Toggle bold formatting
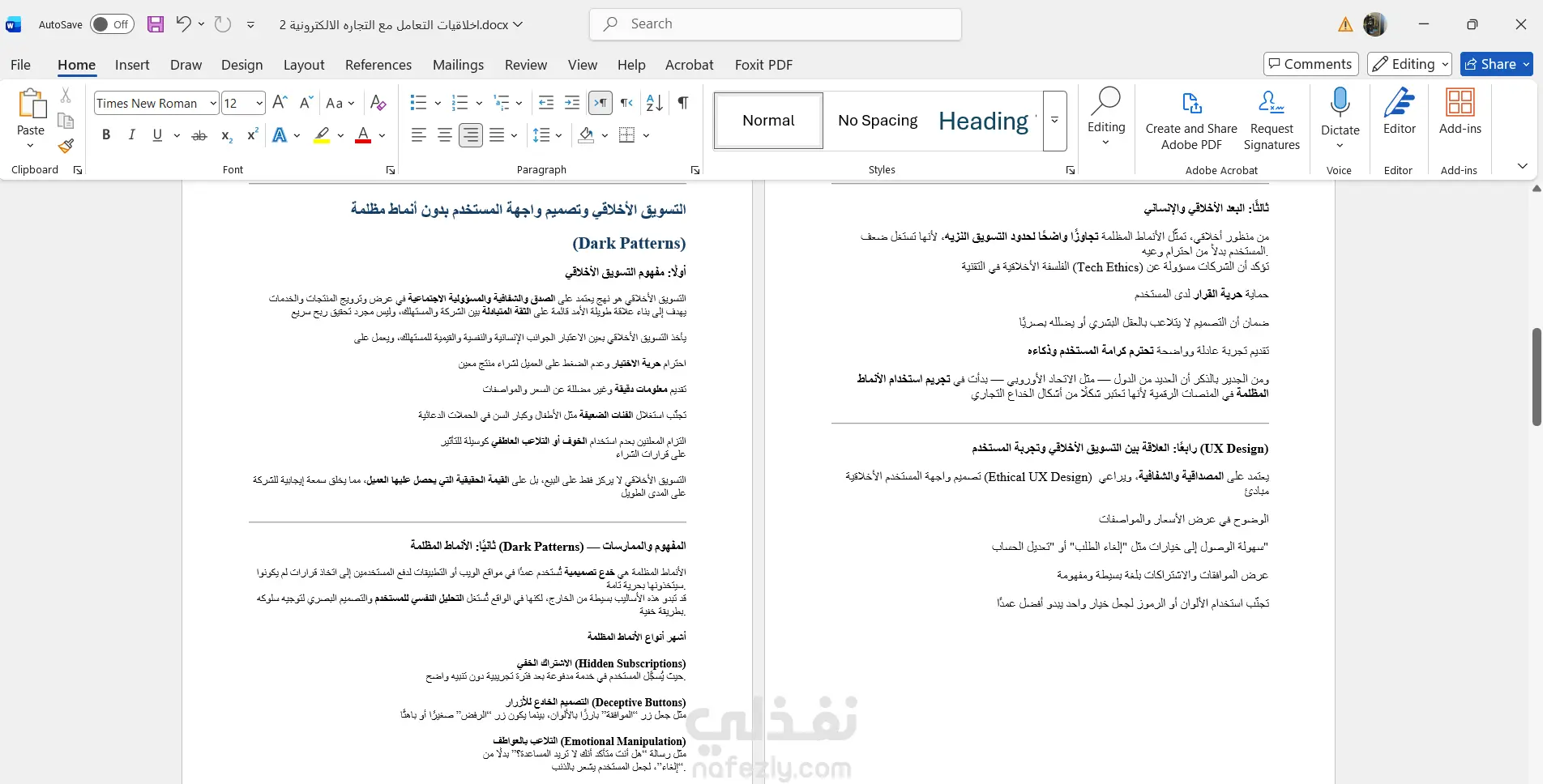 coord(106,135)
